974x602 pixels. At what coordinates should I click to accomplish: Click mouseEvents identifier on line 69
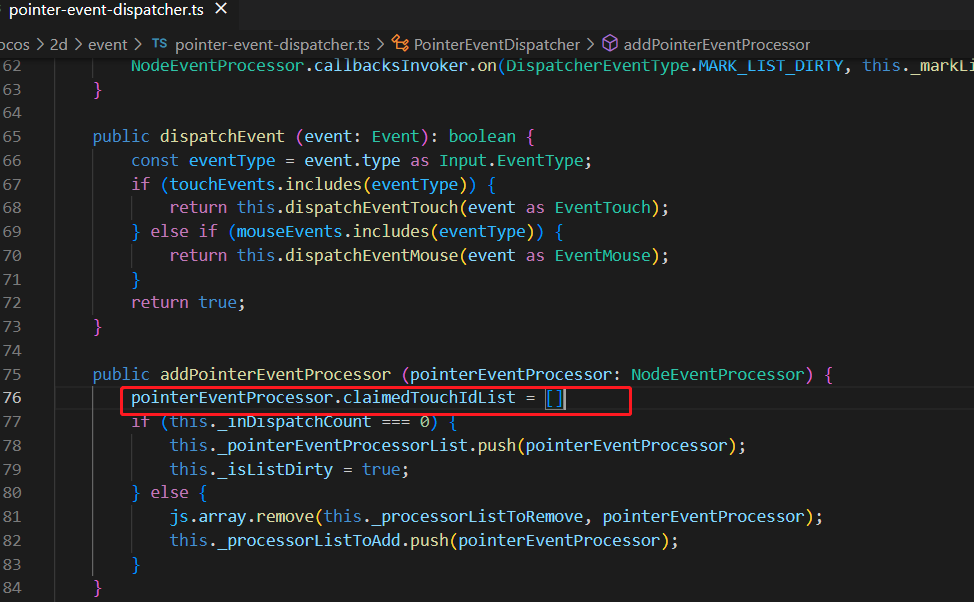click(289, 232)
